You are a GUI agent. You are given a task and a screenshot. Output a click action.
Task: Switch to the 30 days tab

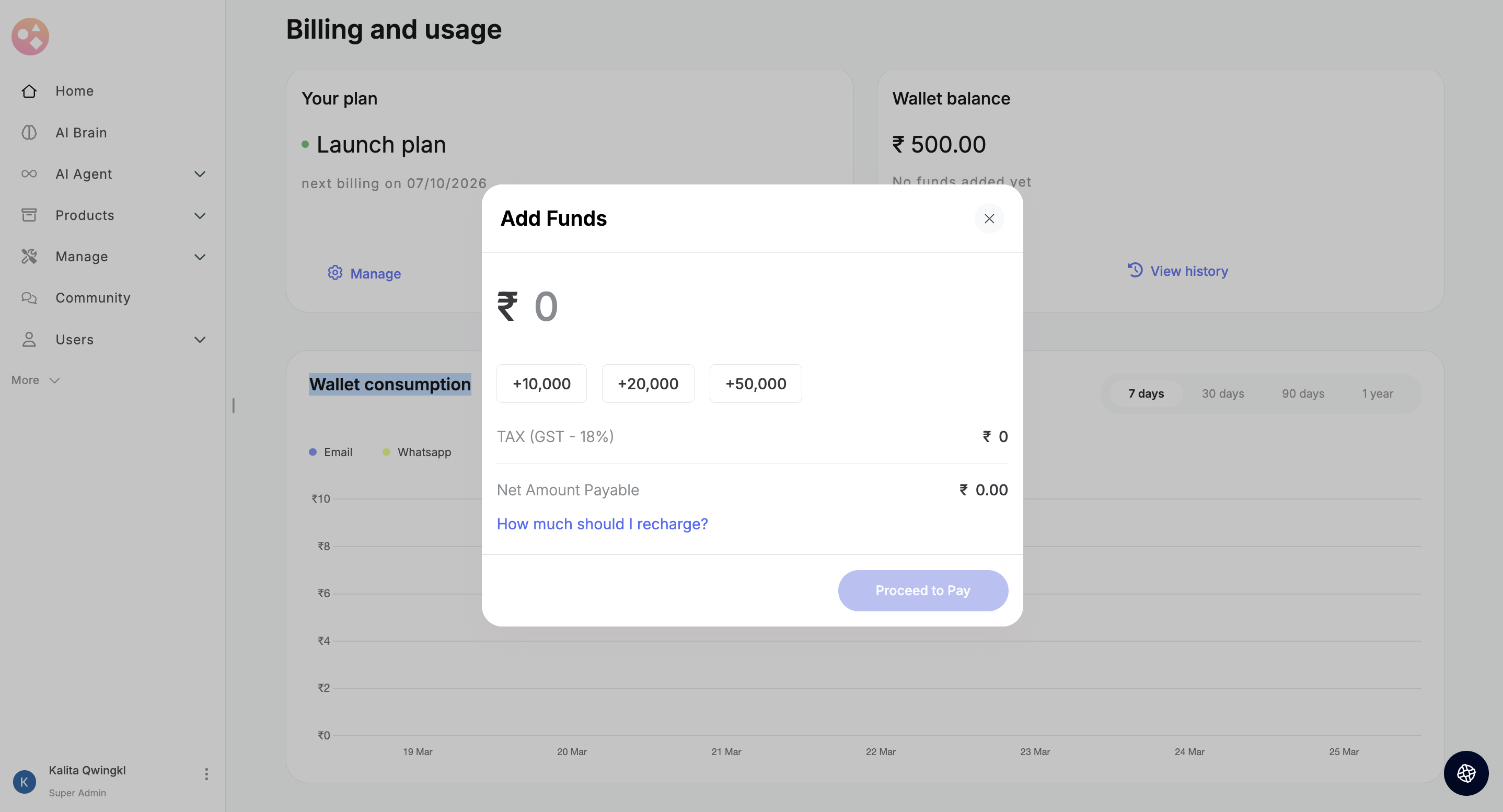click(x=1222, y=394)
